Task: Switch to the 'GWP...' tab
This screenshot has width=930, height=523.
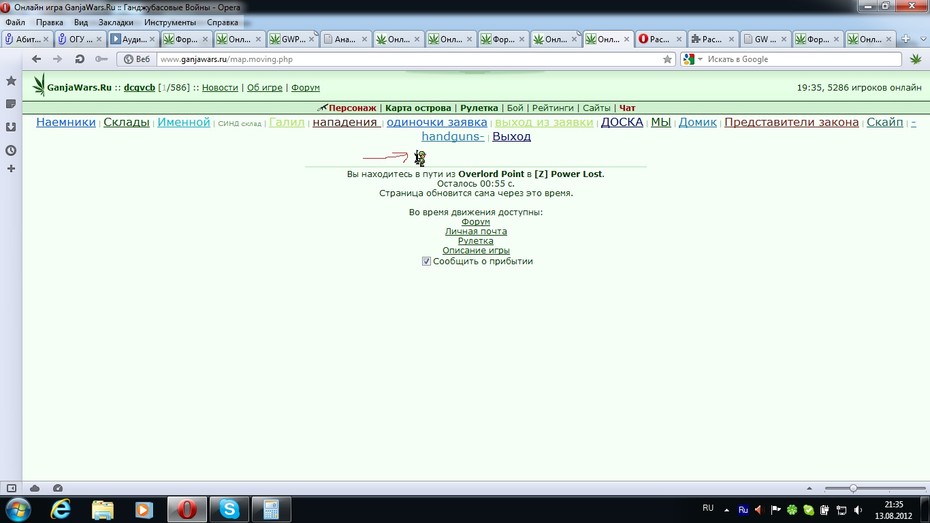Action: coord(291,39)
